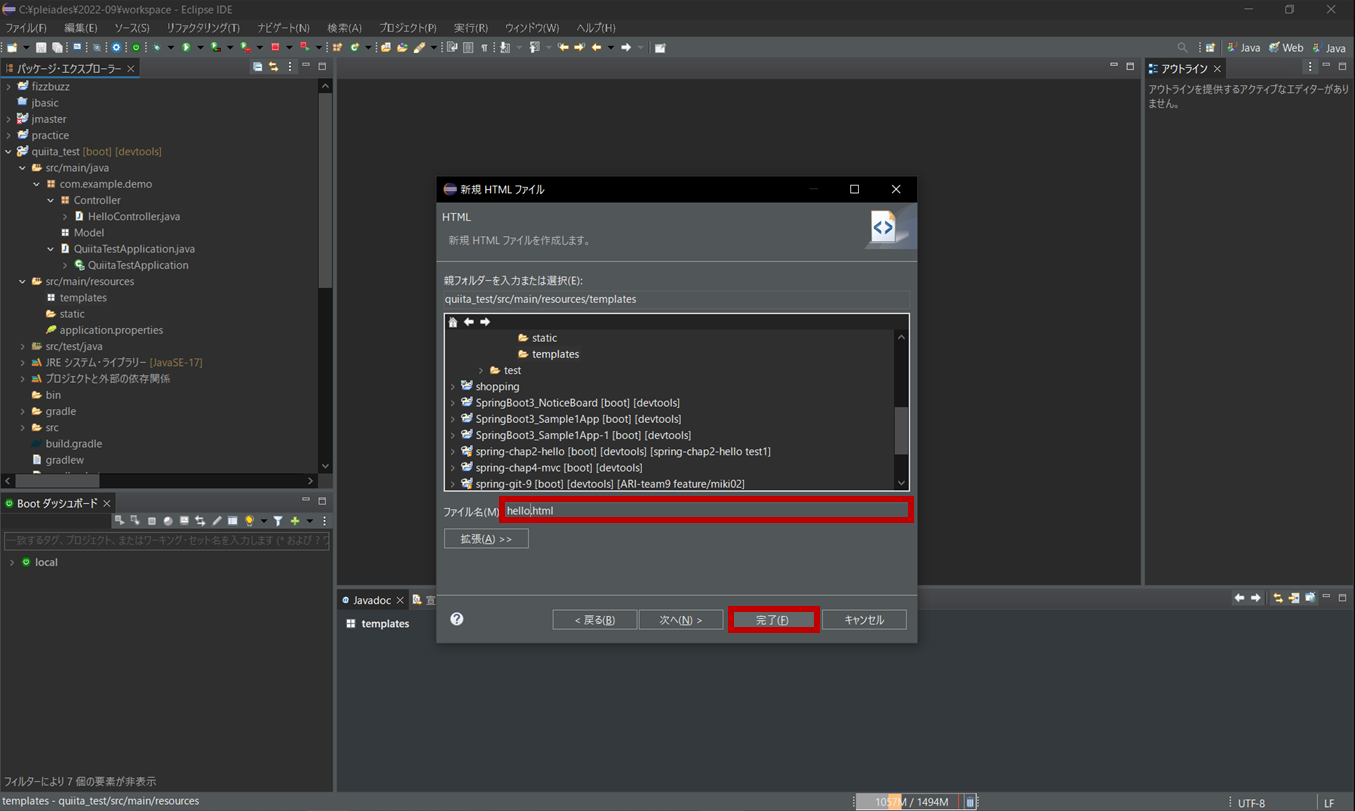Open dropdown arrow next to green plus icon
Viewport: 1355px width, 811px height.
point(310,521)
